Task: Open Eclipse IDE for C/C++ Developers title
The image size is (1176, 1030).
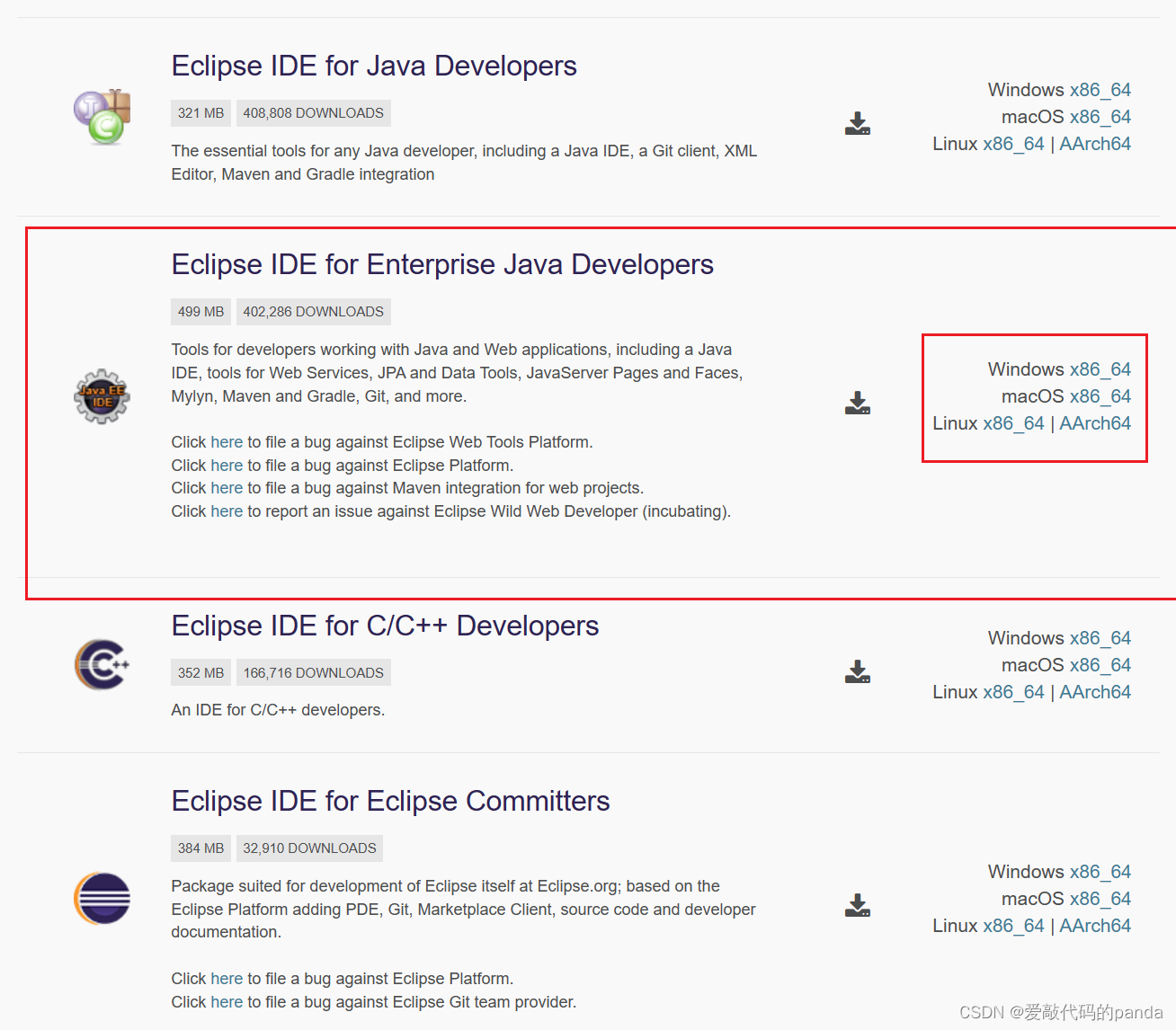Action: coord(385,626)
